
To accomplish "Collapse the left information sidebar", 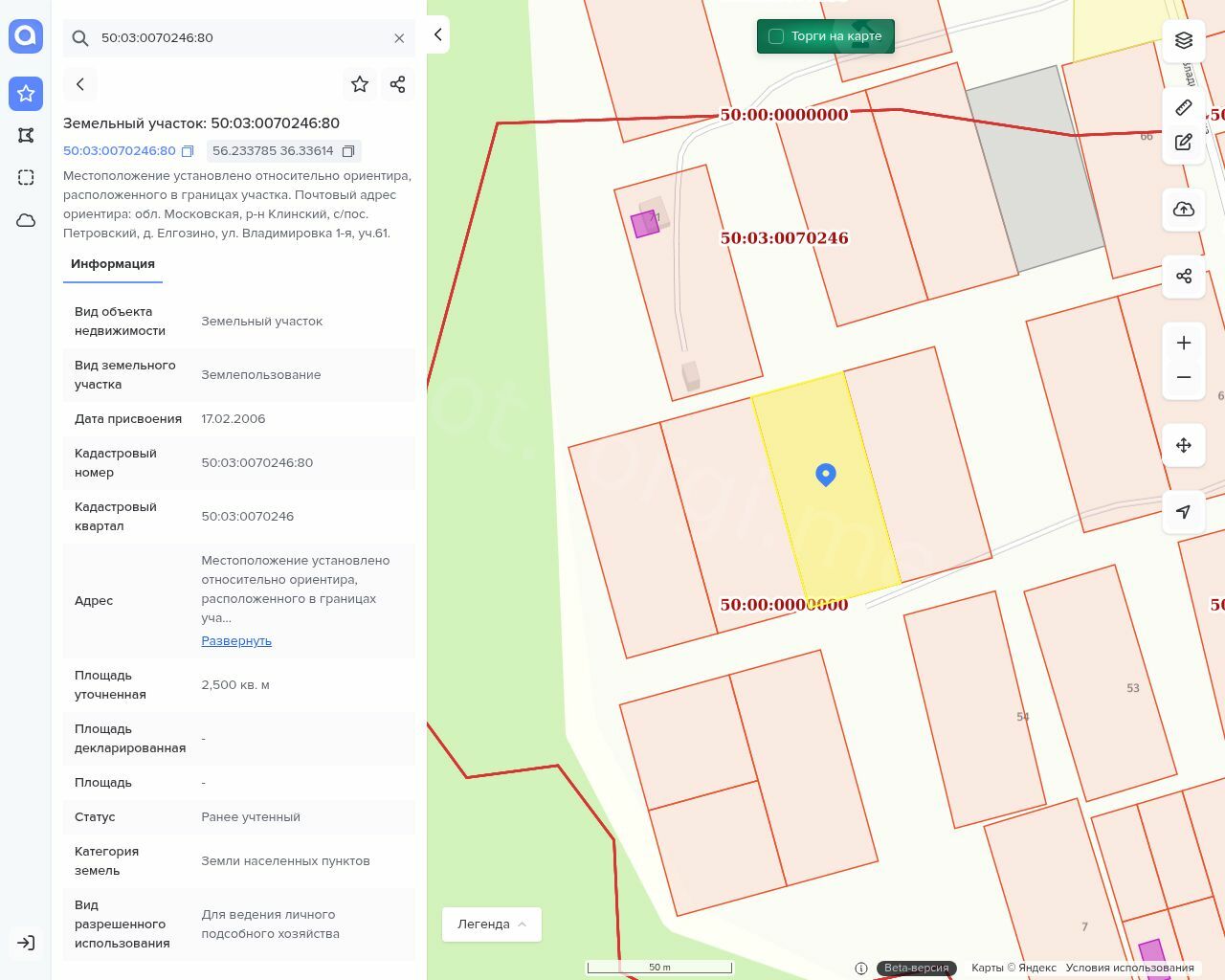I will click(437, 34).
